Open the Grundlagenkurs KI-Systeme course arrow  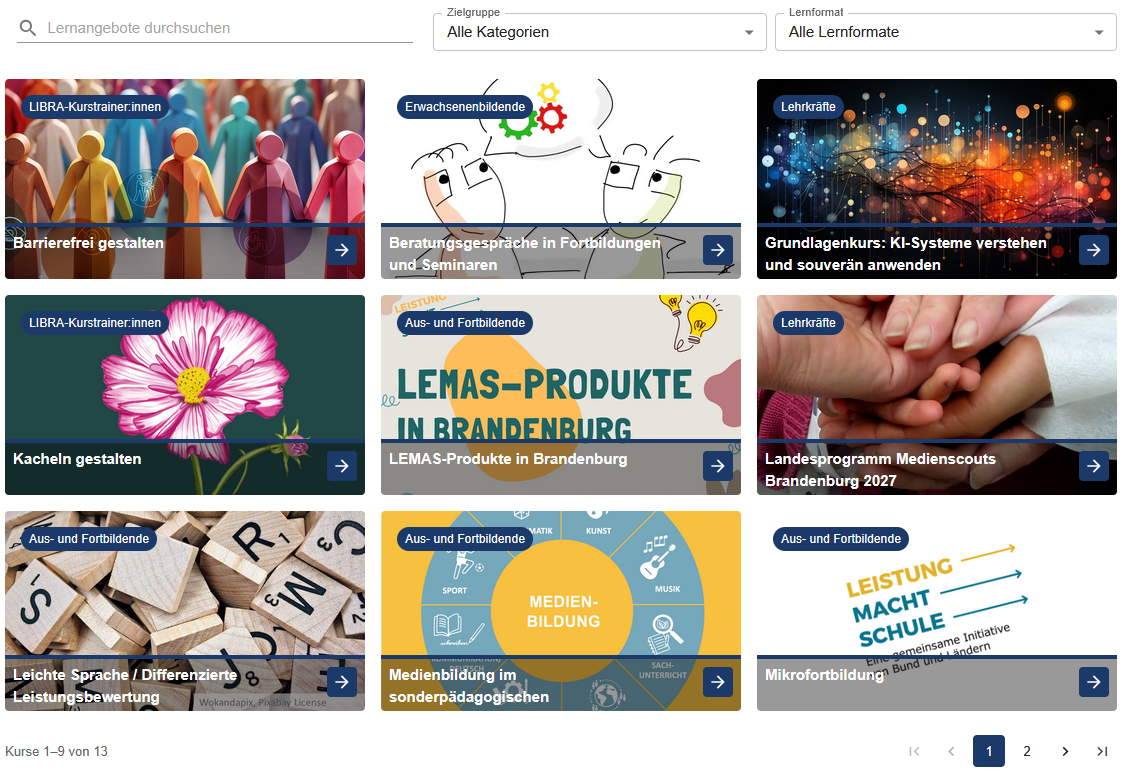1094,250
